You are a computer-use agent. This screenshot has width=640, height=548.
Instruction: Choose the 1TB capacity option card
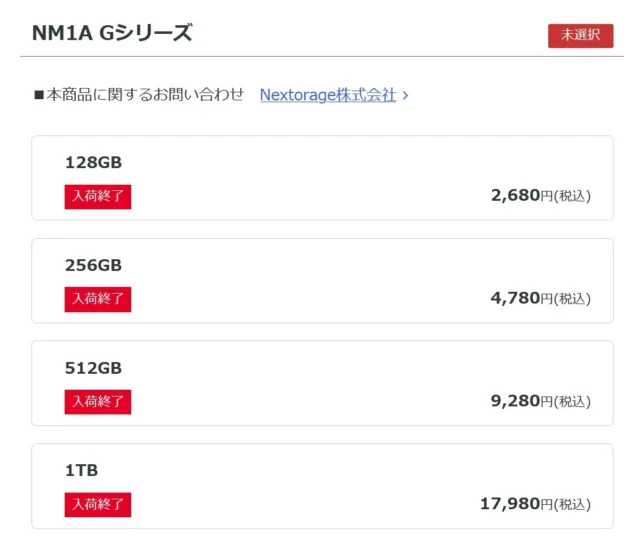click(x=322, y=486)
